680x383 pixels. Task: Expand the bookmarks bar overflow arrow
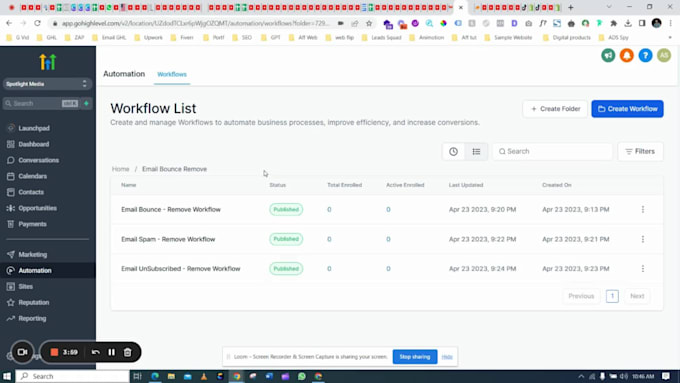670,38
